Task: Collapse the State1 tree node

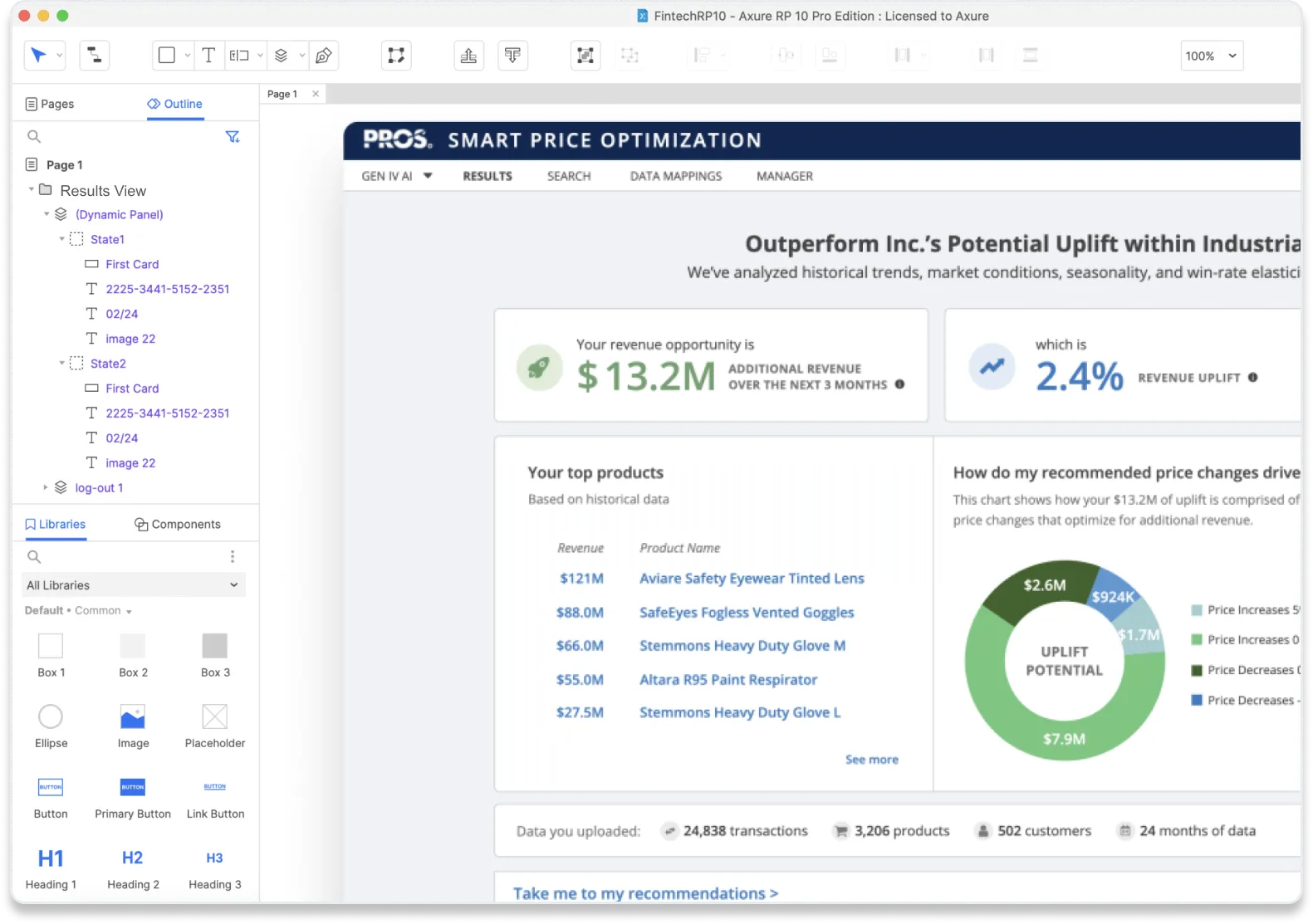Action: point(61,239)
